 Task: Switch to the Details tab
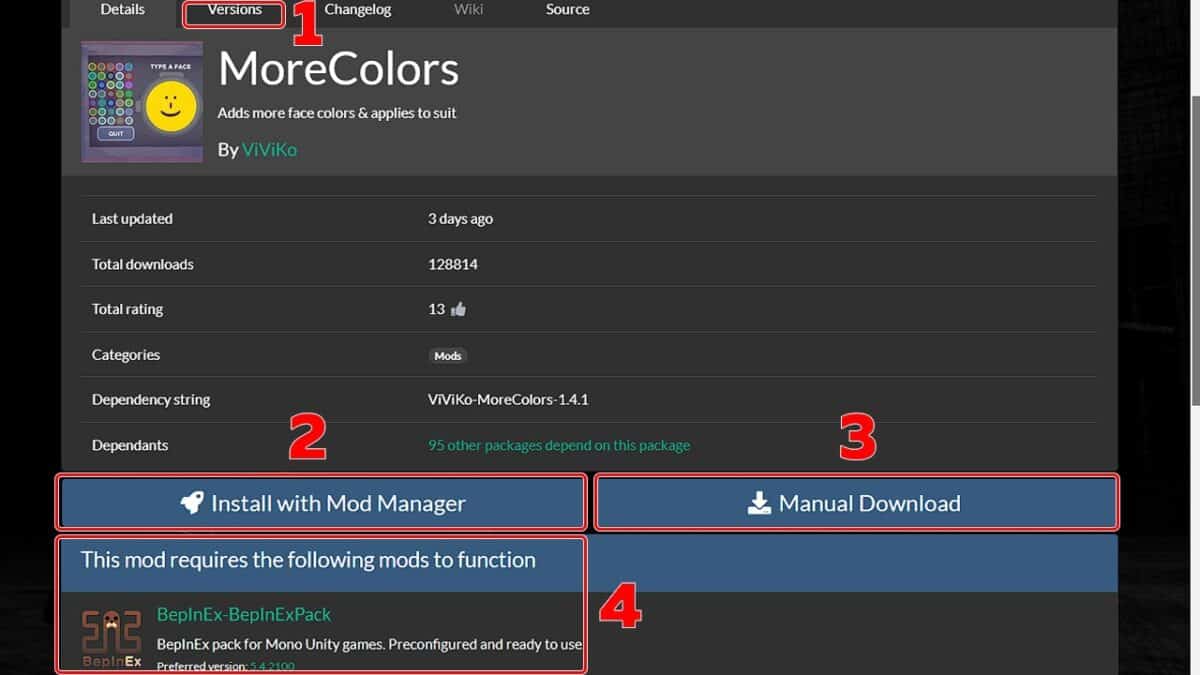[x=122, y=10]
